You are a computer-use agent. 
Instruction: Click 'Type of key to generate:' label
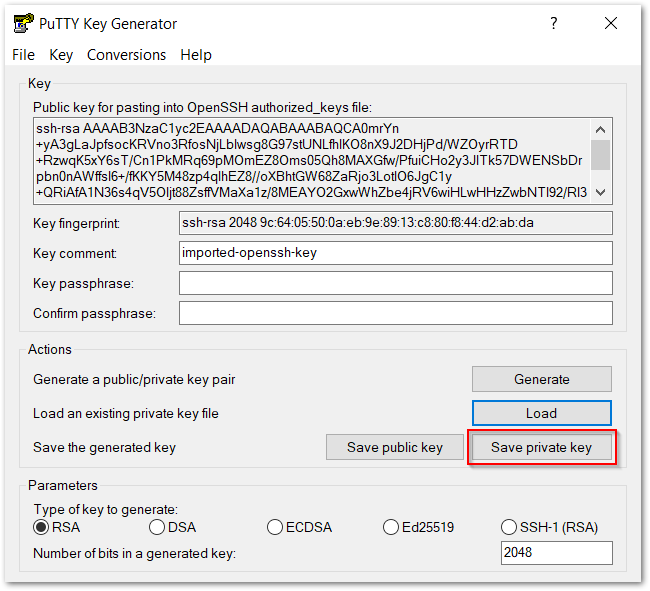pyautogui.click(x=106, y=509)
